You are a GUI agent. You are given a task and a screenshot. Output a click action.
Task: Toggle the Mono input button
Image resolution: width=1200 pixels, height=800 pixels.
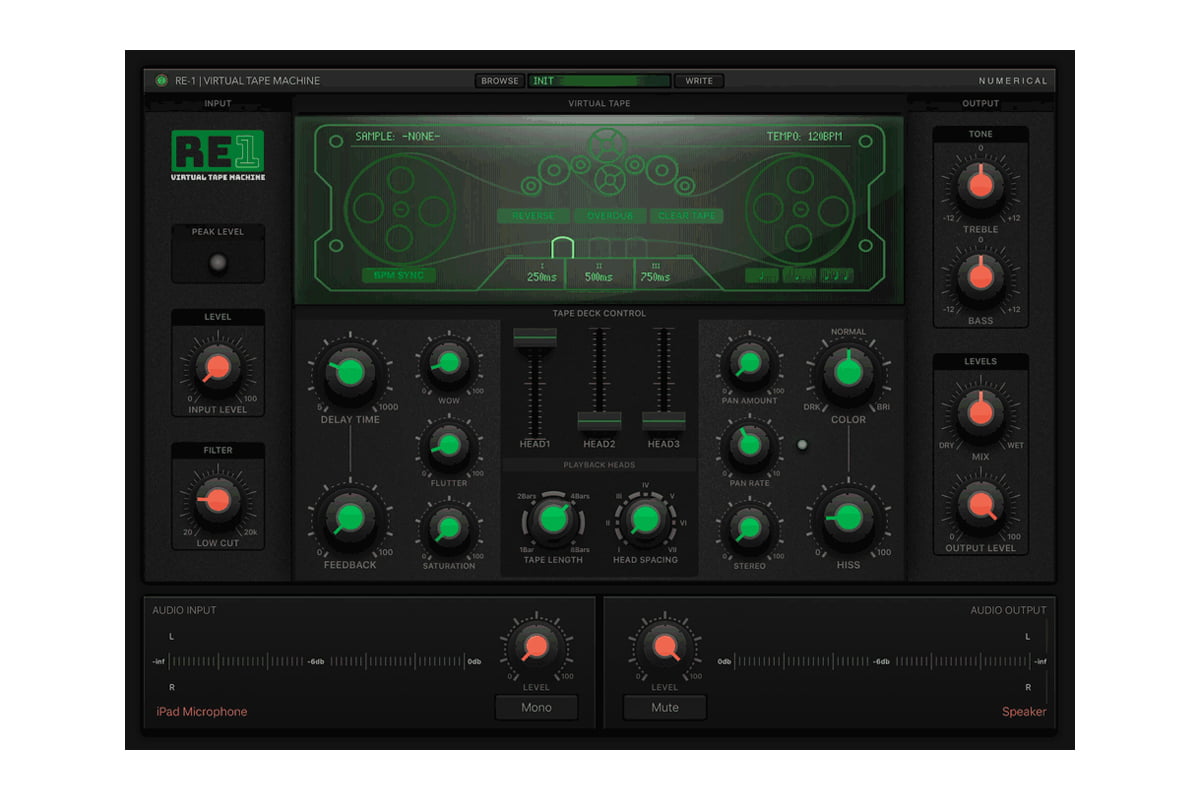click(x=536, y=707)
